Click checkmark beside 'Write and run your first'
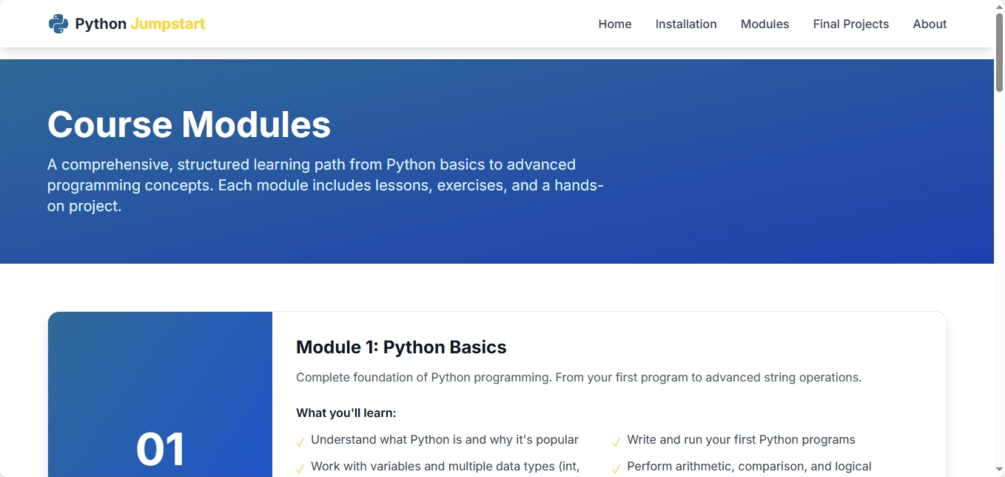The width and height of the screenshot is (1005, 477). click(617, 441)
